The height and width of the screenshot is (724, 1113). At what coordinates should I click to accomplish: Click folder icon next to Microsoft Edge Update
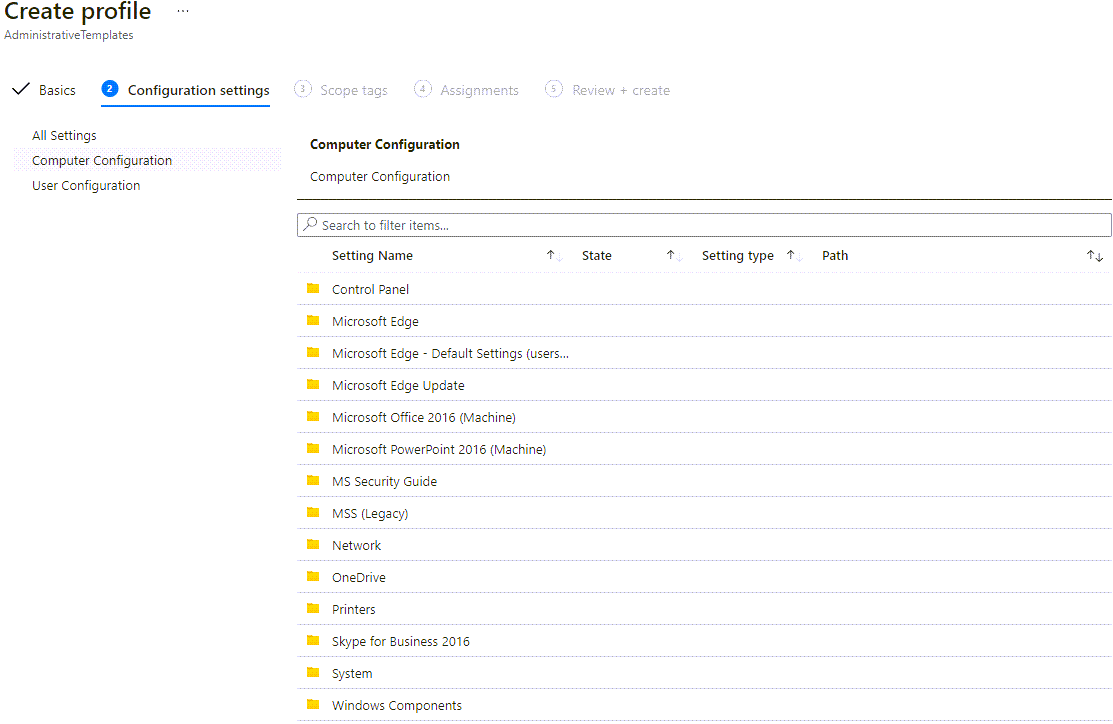313,384
